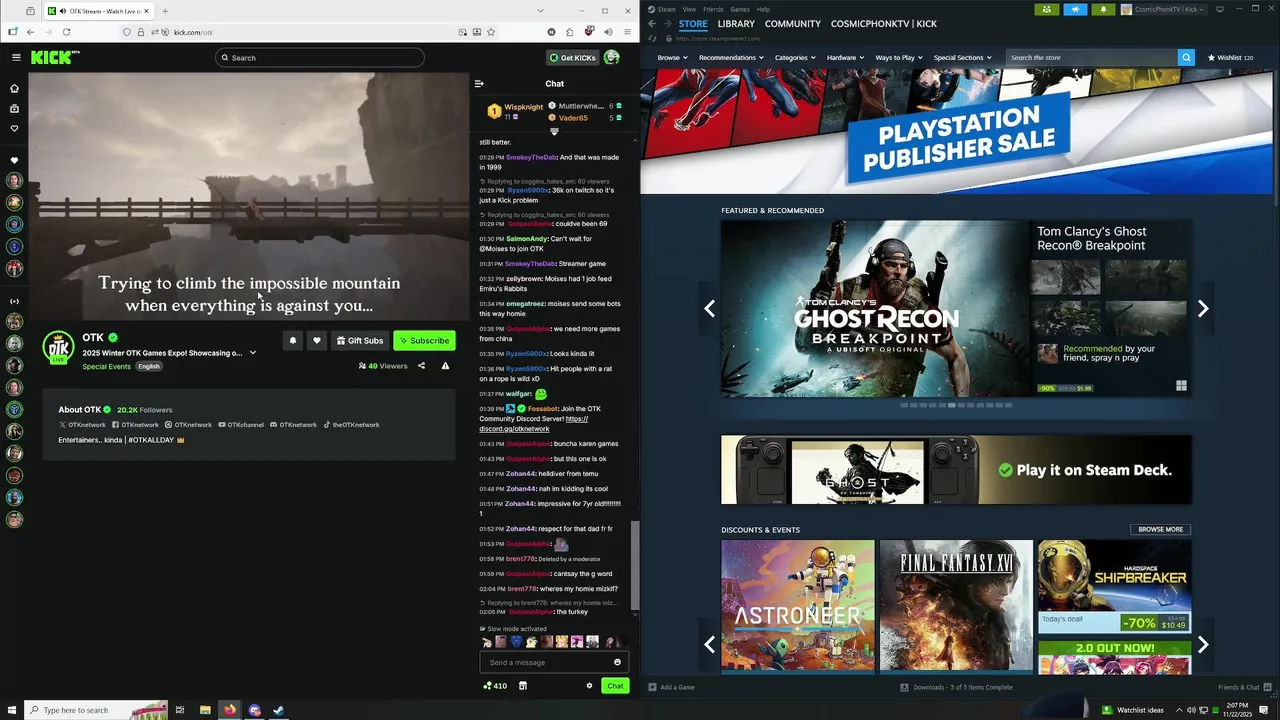
Task: View the 410 channel points balance
Action: click(x=495, y=686)
